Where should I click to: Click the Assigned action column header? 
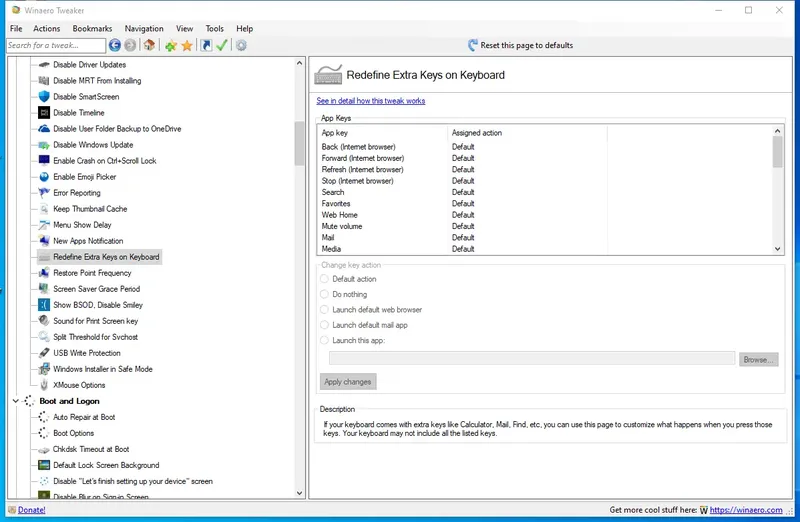pos(528,133)
